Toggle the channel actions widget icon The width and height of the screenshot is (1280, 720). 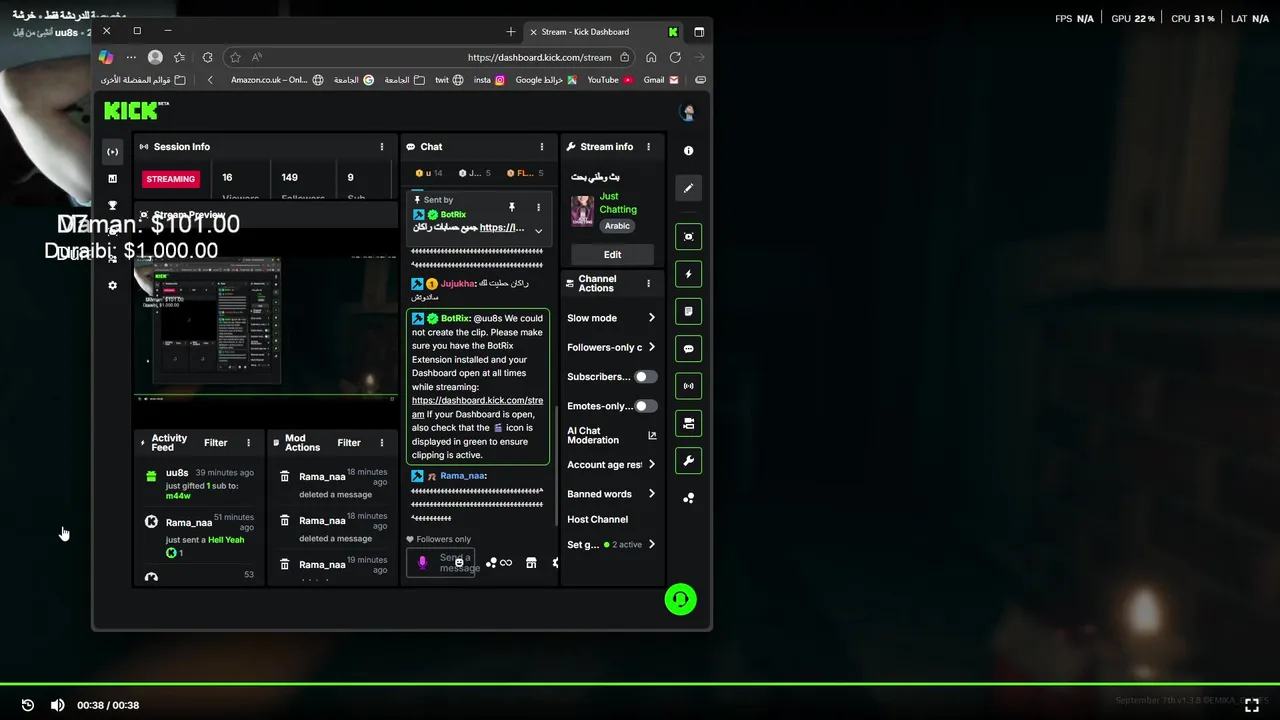point(688,424)
